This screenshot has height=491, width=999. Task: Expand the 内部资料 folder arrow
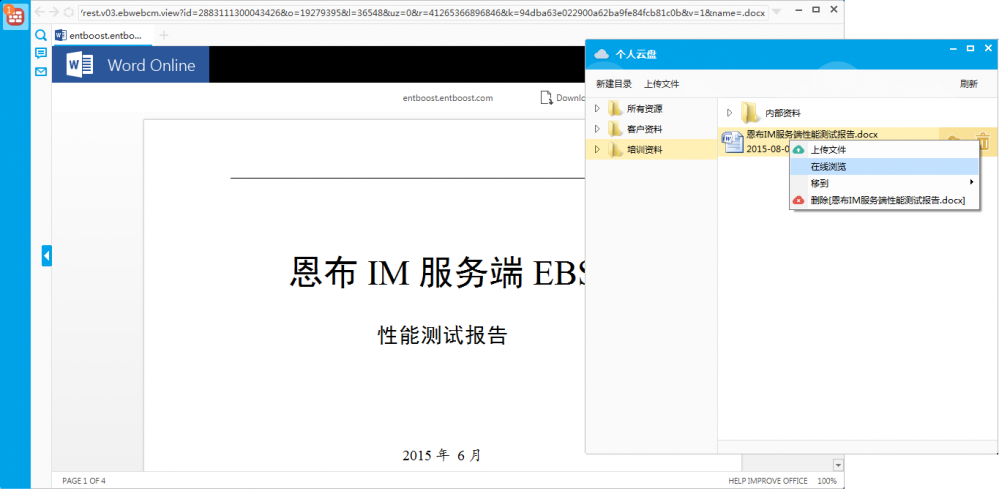(729, 113)
